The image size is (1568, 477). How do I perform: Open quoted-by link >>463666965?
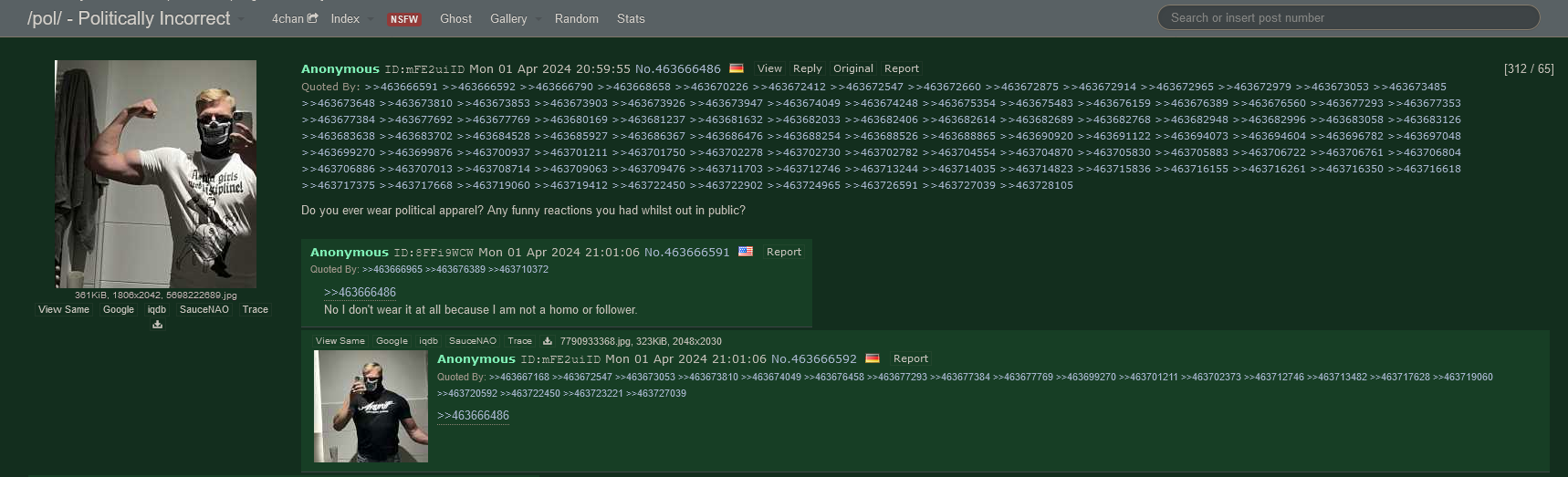392,269
